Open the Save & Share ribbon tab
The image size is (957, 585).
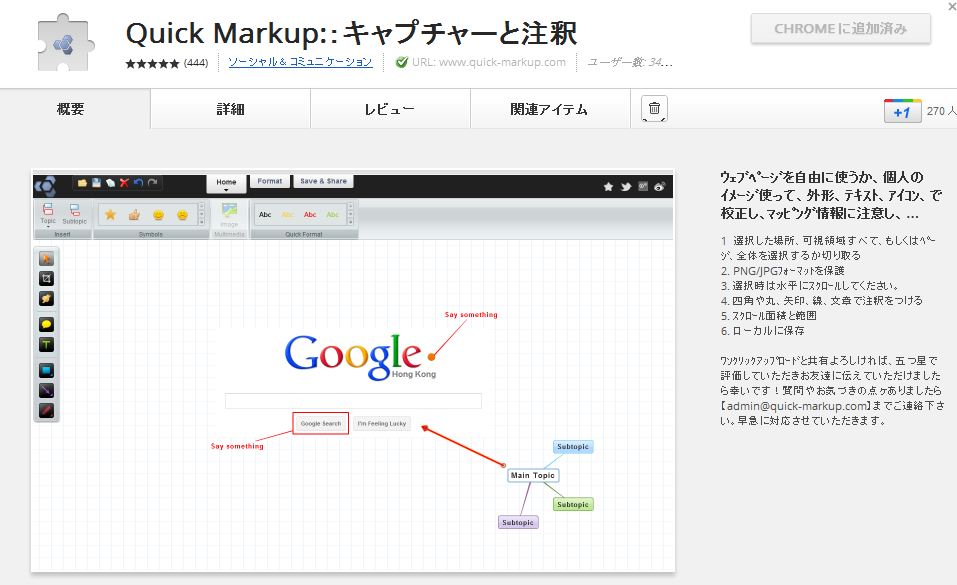coord(323,181)
